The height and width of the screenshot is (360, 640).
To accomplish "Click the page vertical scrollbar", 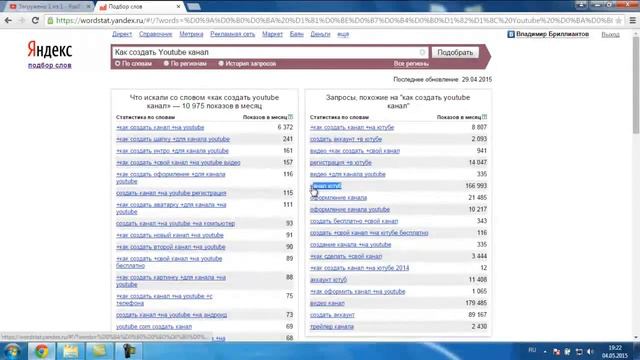I will (x=636, y=85).
